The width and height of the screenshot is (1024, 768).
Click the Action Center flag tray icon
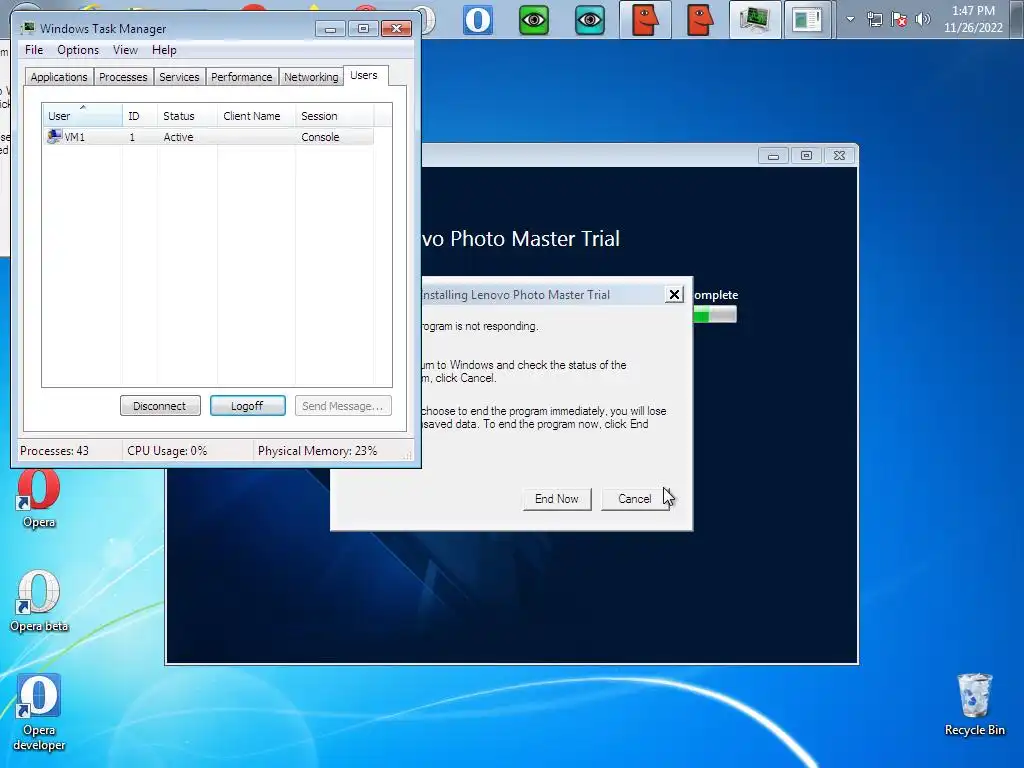tap(899, 20)
